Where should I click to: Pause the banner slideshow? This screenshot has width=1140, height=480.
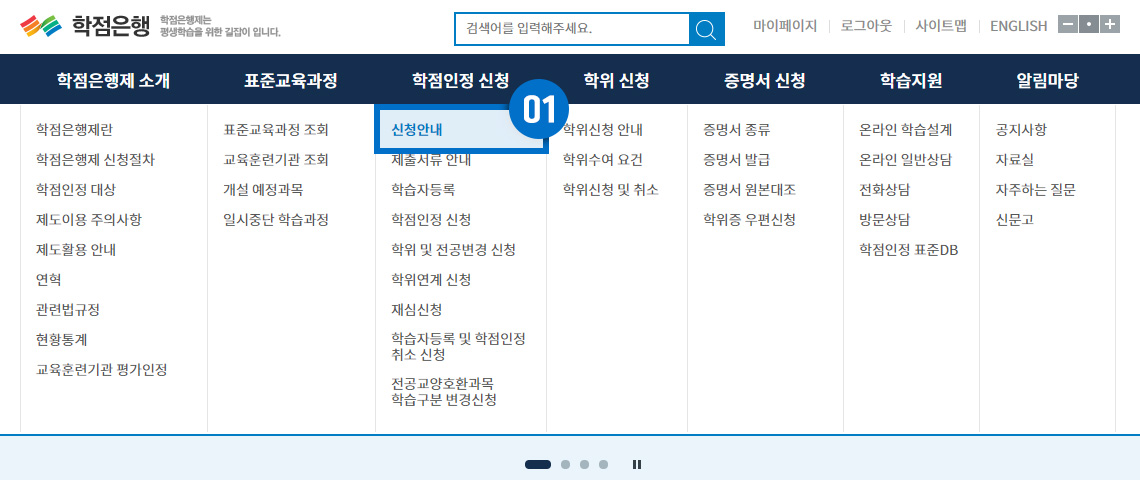[x=637, y=464]
